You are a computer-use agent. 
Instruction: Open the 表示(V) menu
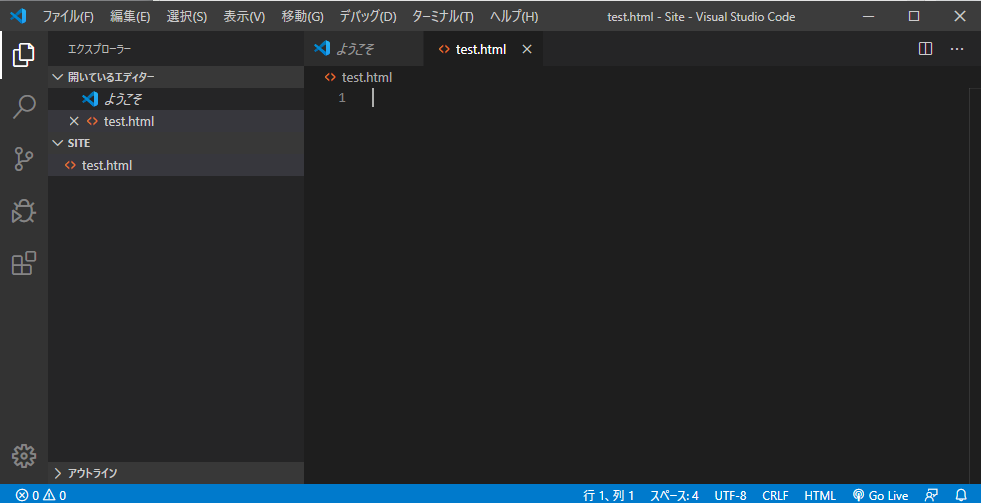tap(244, 16)
